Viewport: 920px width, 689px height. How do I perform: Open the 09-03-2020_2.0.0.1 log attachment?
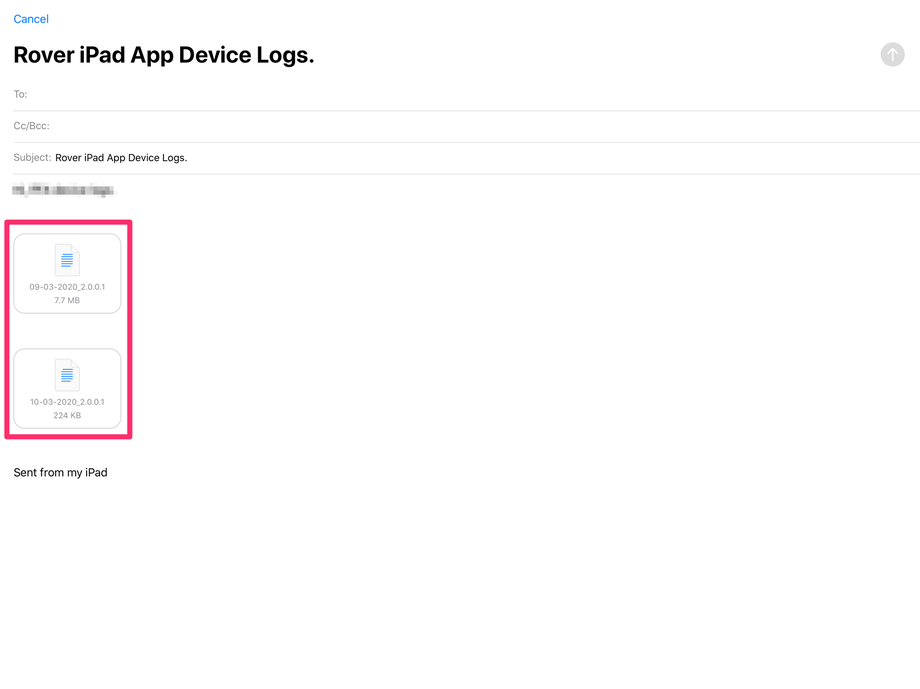[67, 273]
